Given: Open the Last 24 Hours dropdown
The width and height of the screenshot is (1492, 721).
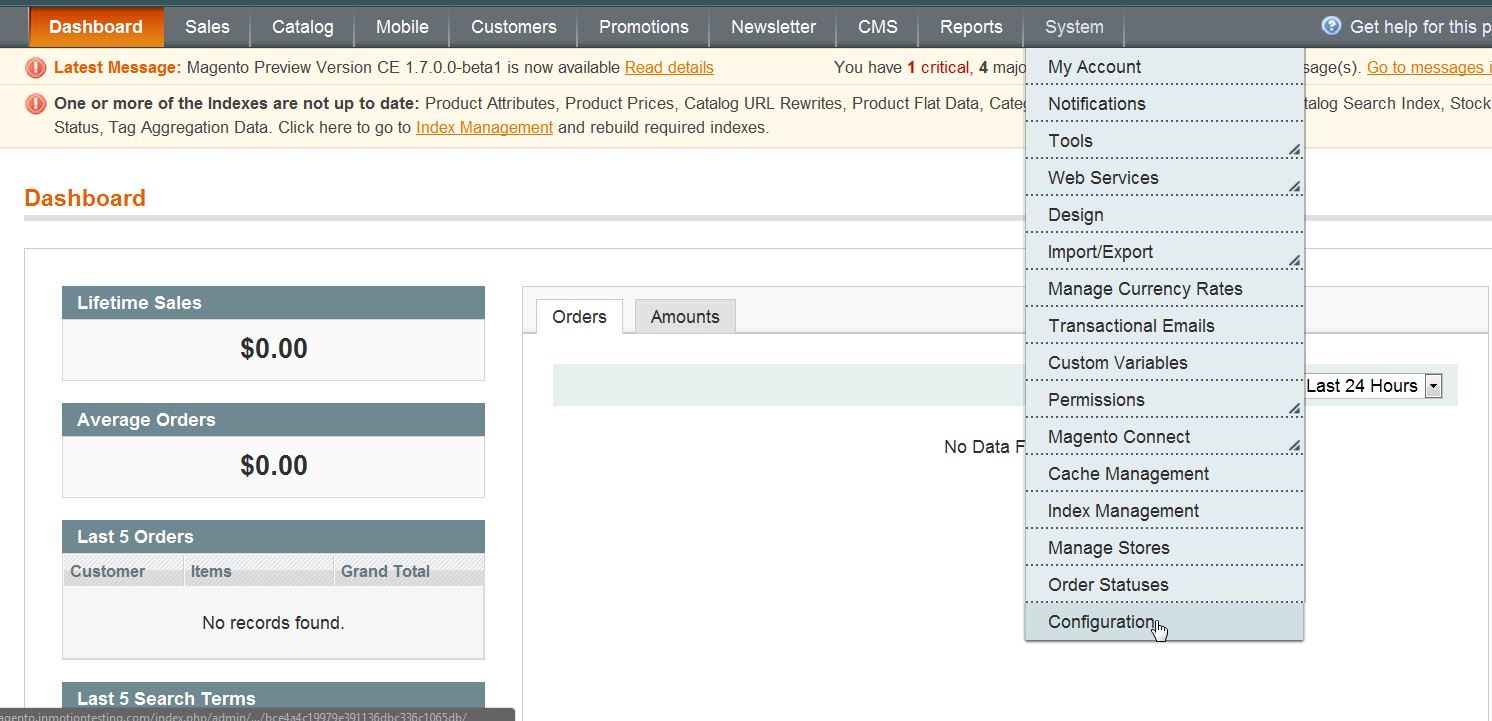Looking at the screenshot, I should 1433,386.
